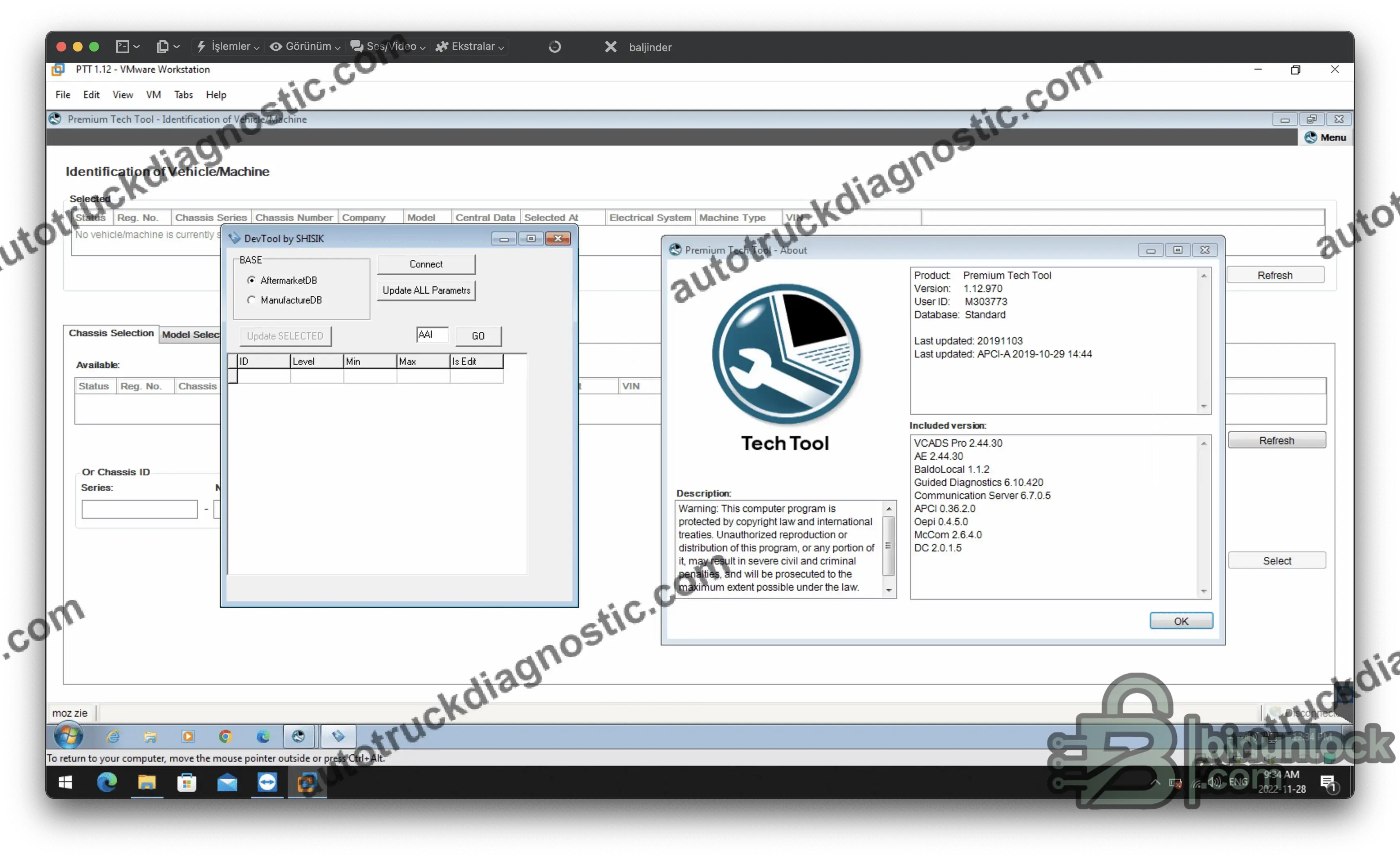Click the Update SELECTED button
This screenshot has height=859, width=1400.
pos(285,336)
